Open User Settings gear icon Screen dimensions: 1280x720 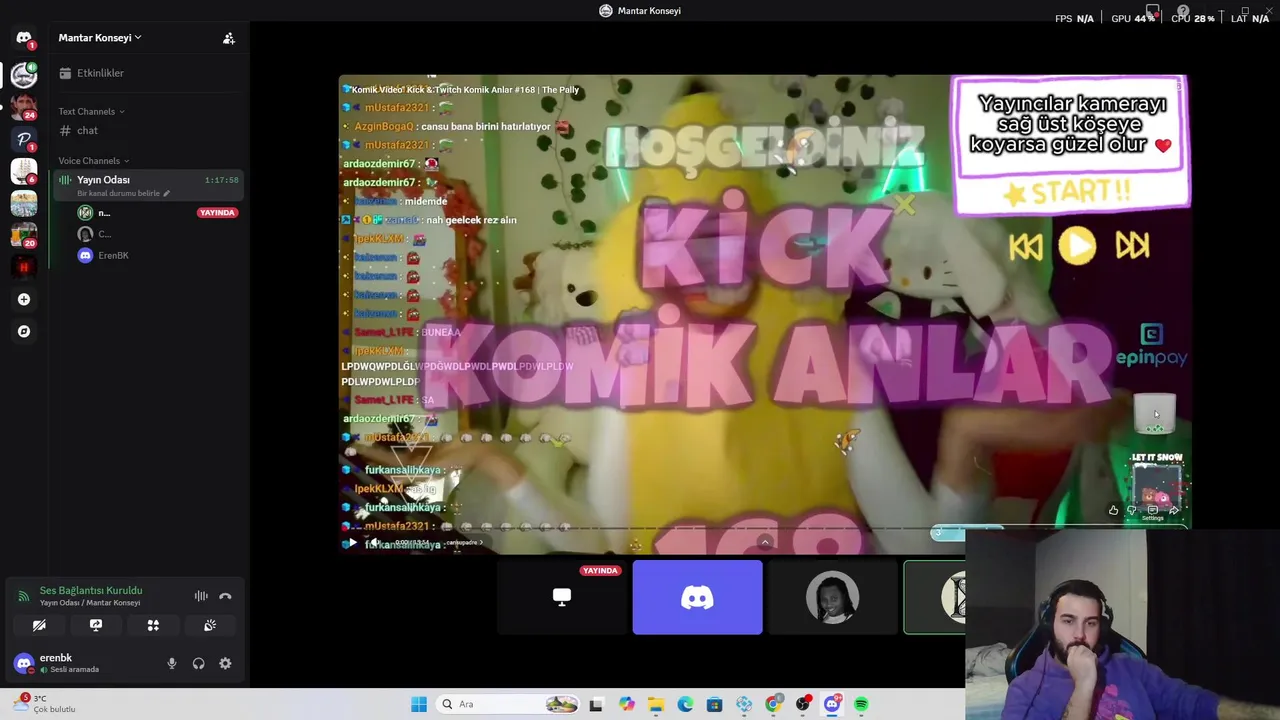(x=225, y=663)
